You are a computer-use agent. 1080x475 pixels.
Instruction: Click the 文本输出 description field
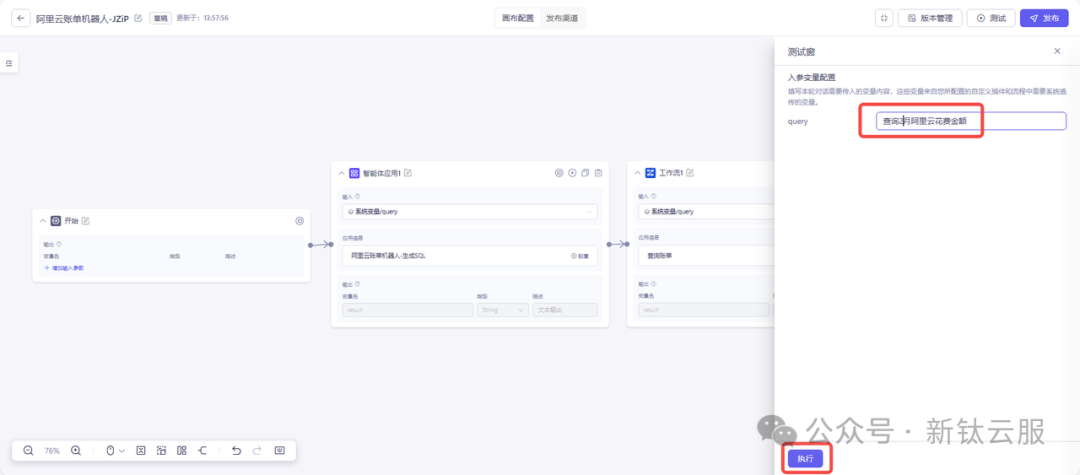coord(565,310)
